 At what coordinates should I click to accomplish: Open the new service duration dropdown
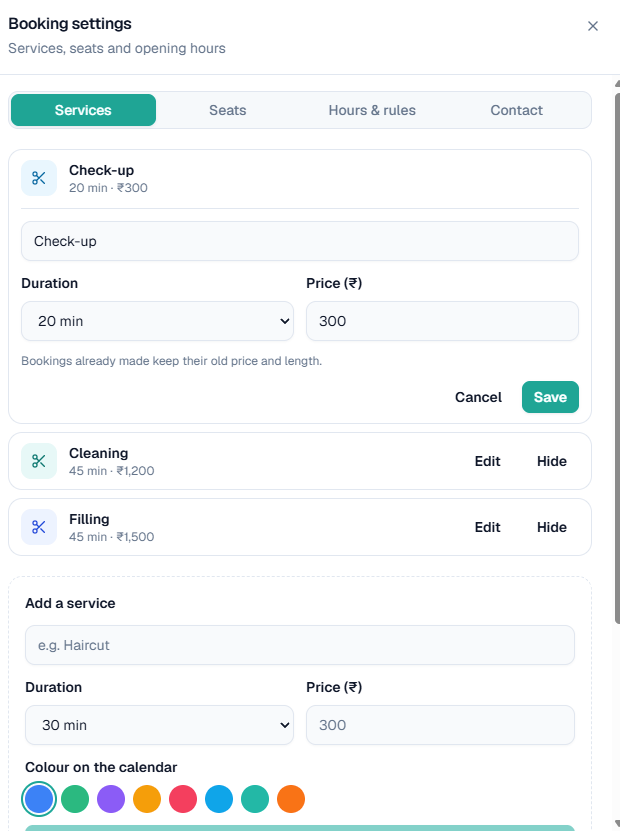[160, 725]
